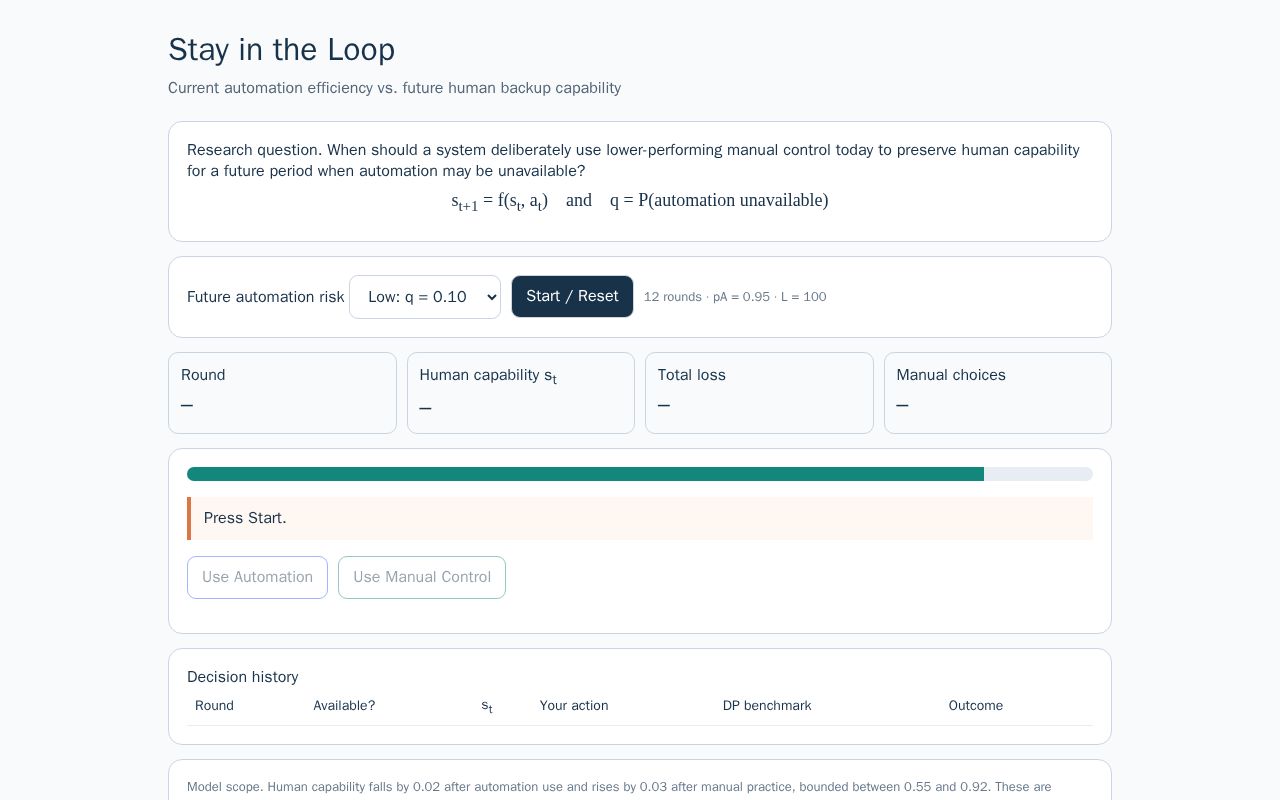The height and width of the screenshot is (800, 1280).
Task: Click the 'Decision history' heading
Action: (243, 677)
